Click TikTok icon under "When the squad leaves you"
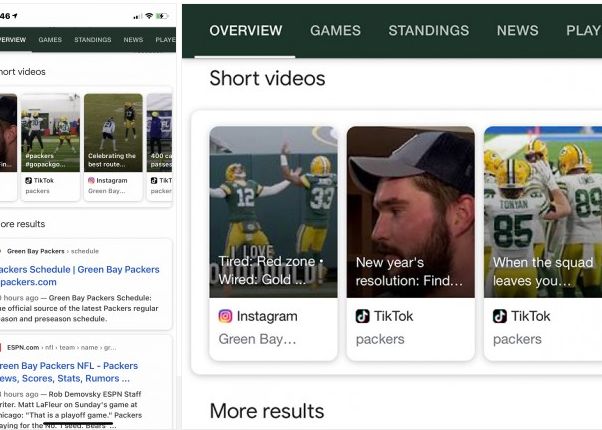Image resolution: width=602 pixels, height=430 pixels. [500, 316]
